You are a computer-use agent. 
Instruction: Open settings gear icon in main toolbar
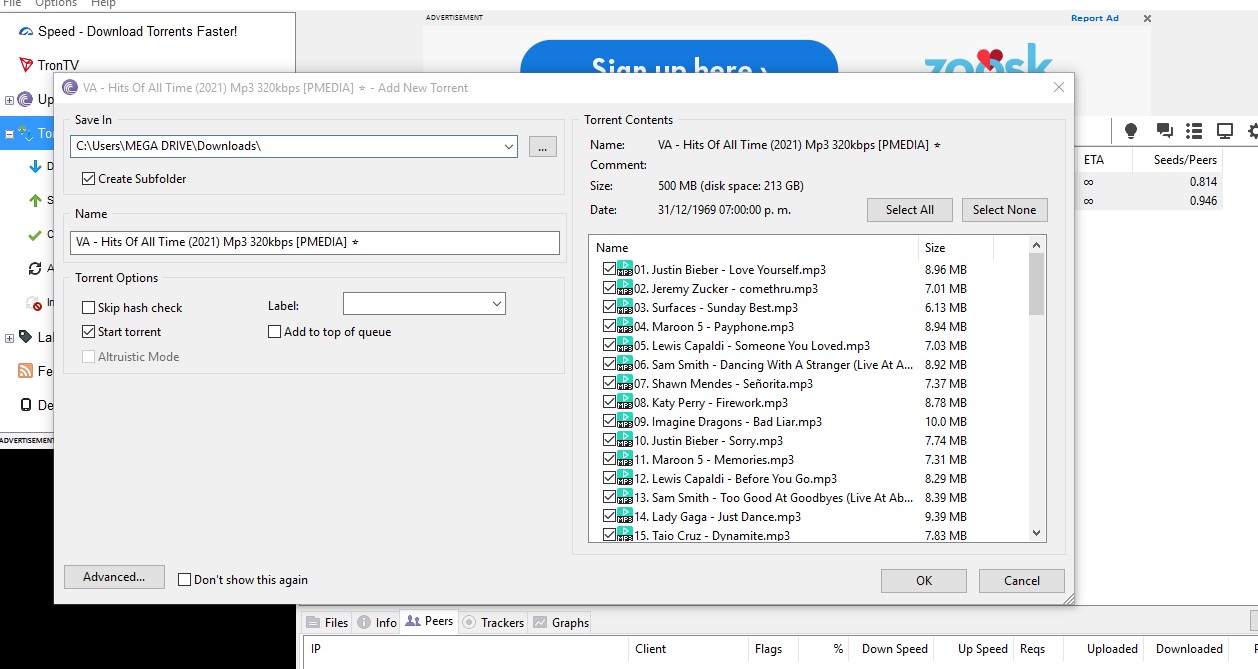click(1252, 131)
